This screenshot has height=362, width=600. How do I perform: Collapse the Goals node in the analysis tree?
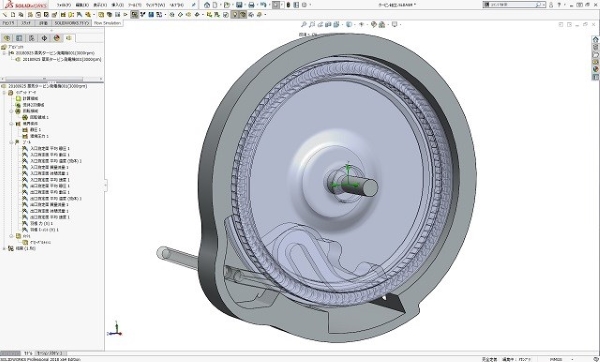tap(11, 142)
